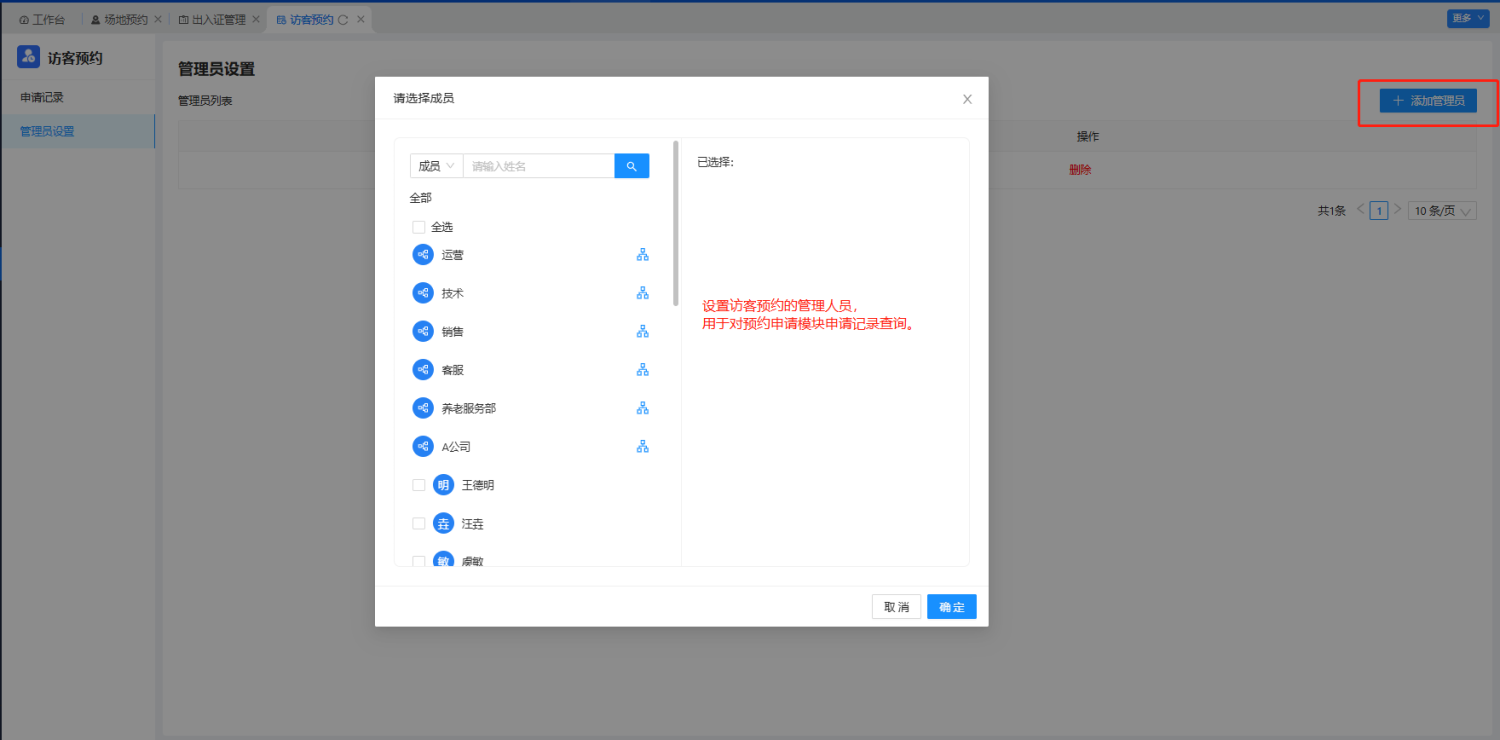The image size is (1500, 740).
Task: Click 王德明's avatar icon
Action: pyautogui.click(x=444, y=485)
